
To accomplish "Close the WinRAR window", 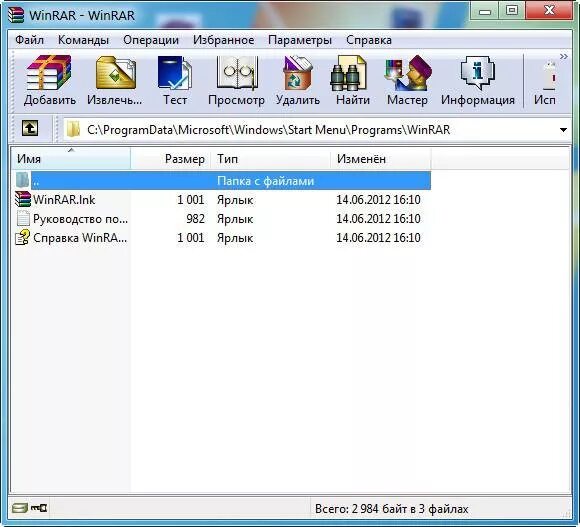I will (549, 10).
